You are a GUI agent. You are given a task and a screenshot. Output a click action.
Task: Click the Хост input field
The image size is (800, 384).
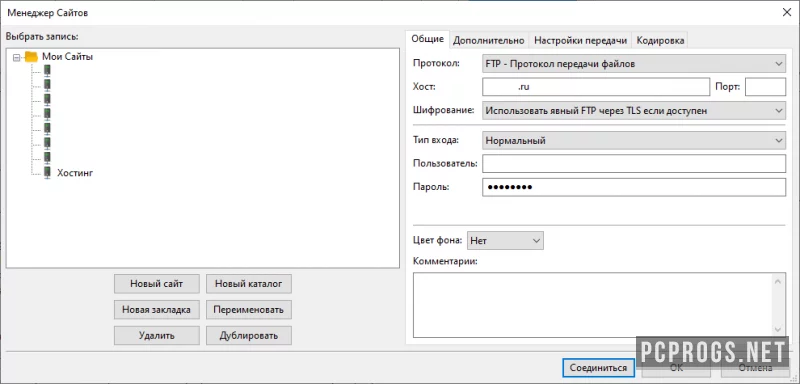tap(595, 87)
